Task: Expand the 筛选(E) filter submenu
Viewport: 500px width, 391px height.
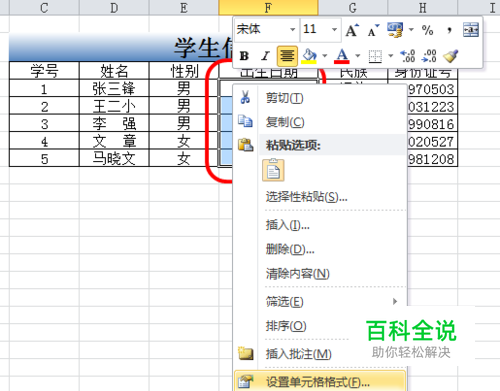Action: [x=320, y=302]
